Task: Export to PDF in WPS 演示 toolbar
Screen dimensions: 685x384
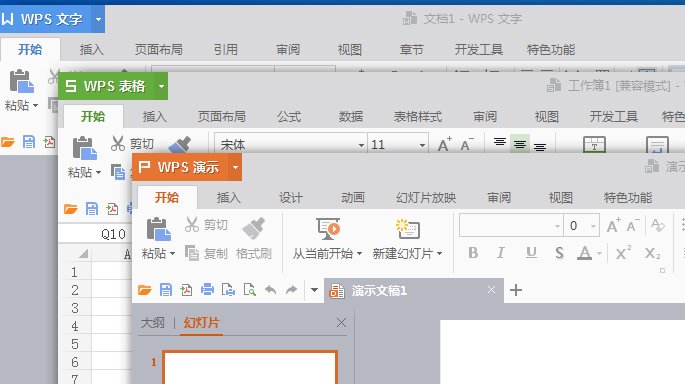Action: pos(186,290)
